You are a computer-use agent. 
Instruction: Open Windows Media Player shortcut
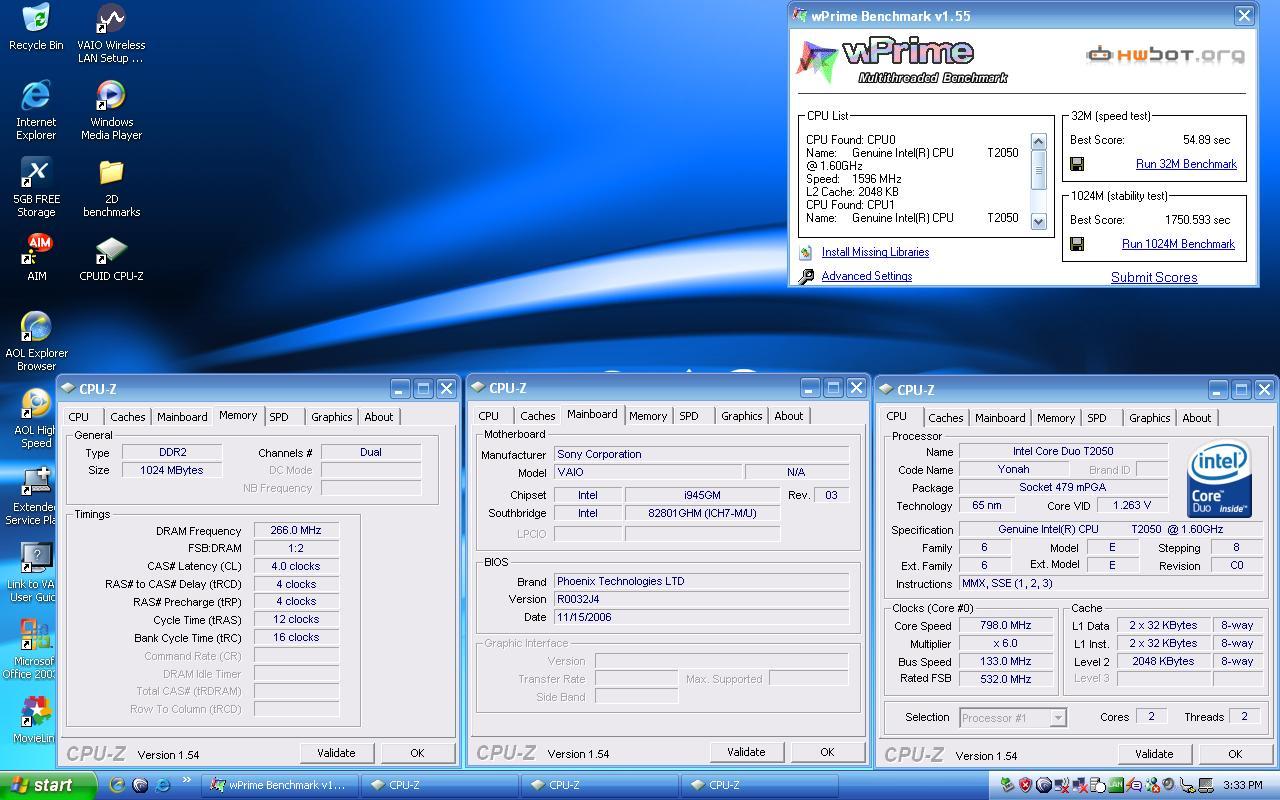(x=111, y=110)
